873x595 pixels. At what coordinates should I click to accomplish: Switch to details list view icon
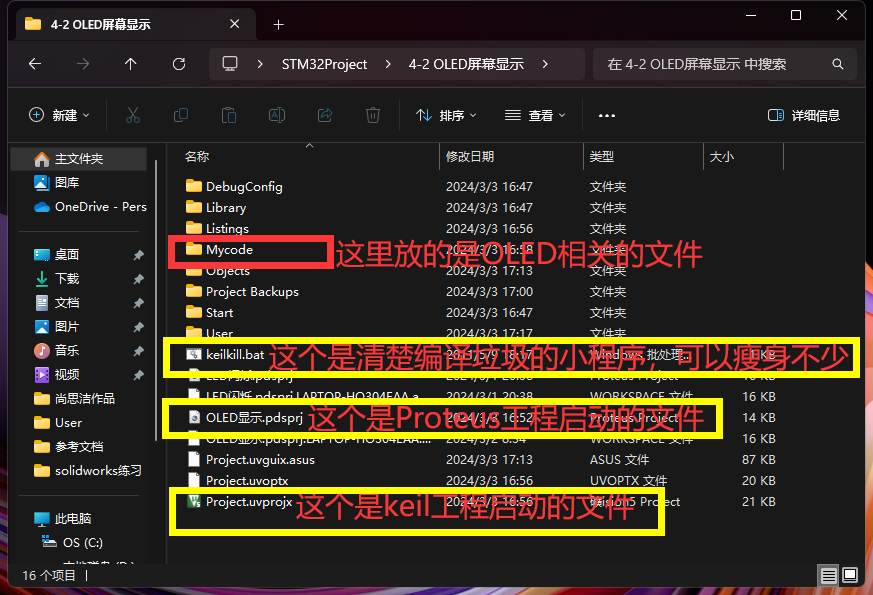click(x=828, y=575)
